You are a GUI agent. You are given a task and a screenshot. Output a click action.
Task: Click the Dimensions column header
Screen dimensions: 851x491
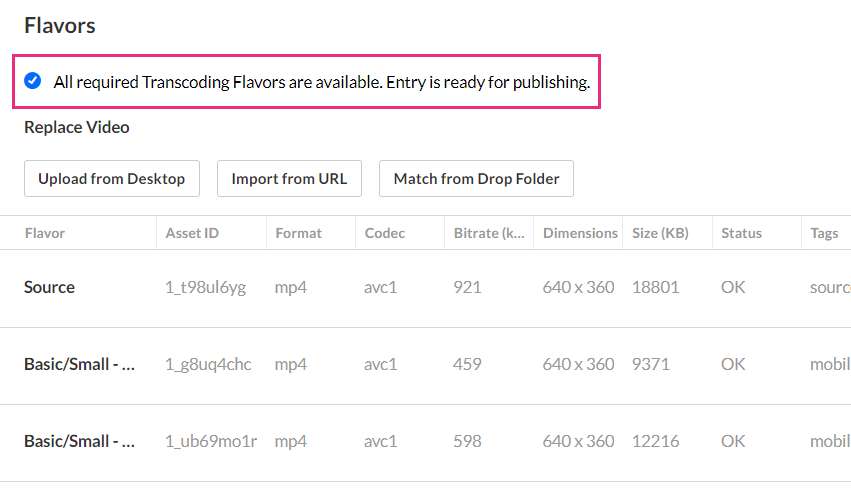(580, 233)
